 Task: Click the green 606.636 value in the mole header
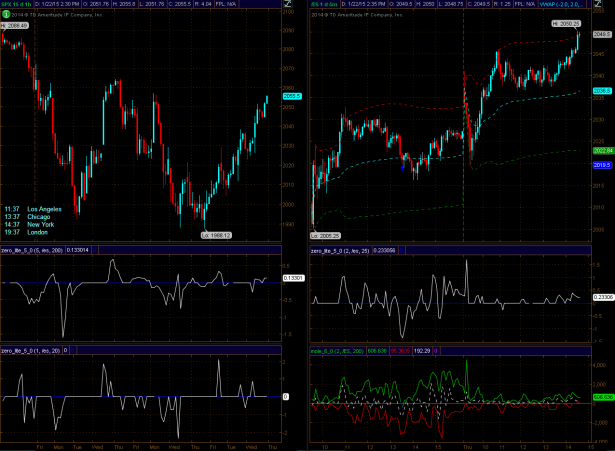point(377,351)
